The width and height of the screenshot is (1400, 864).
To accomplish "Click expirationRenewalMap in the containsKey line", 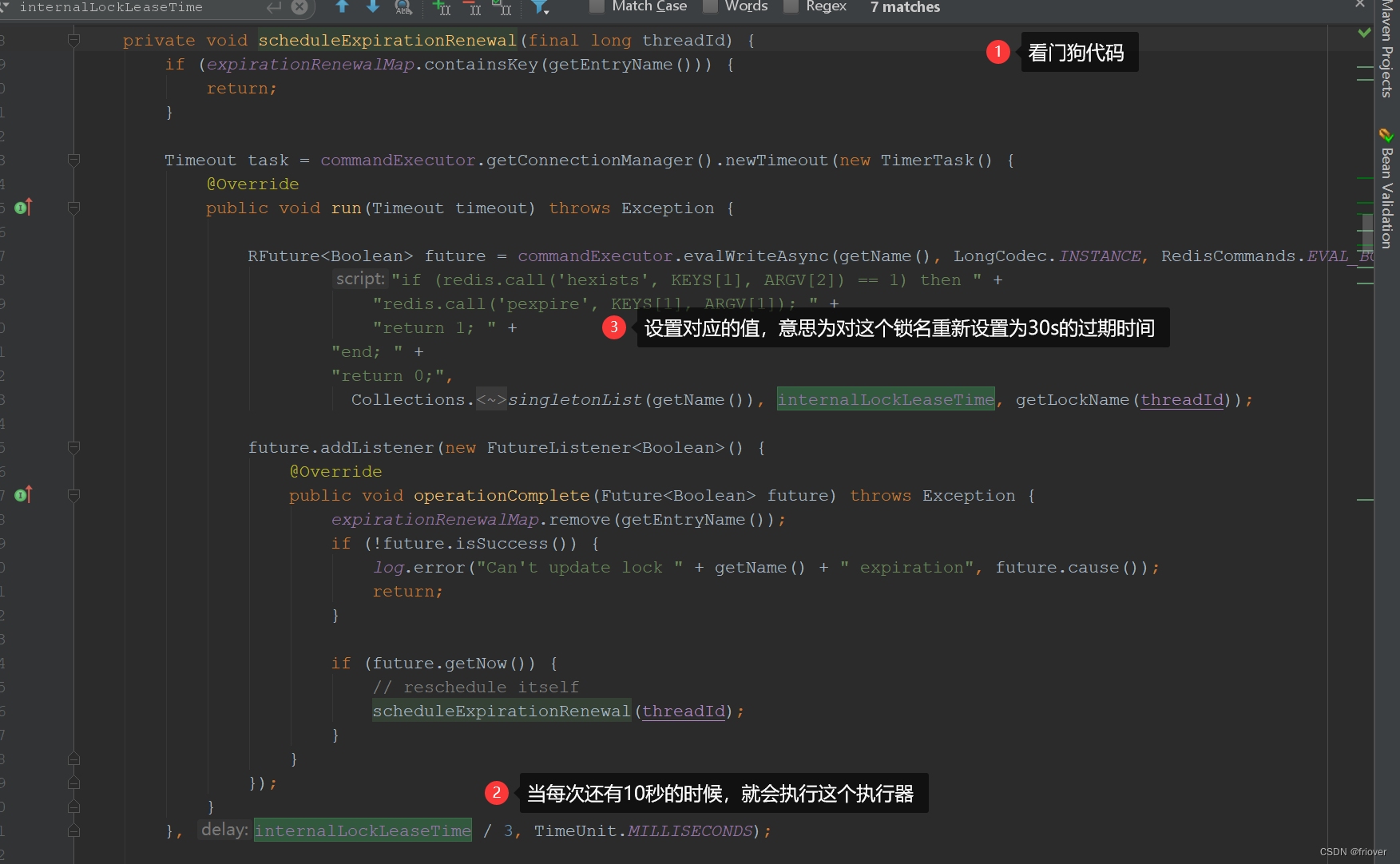I will [311, 64].
